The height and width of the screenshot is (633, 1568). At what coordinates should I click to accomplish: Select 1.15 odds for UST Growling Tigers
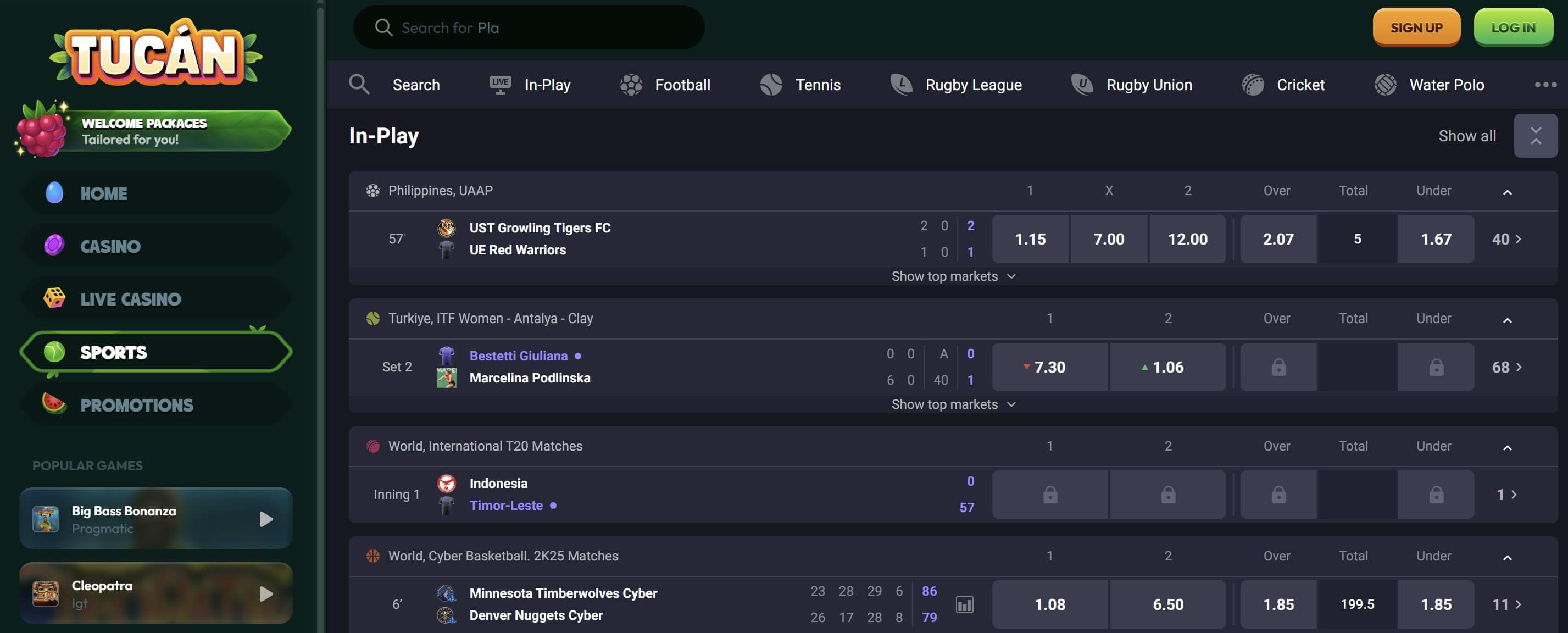[x=1030, y=239]
